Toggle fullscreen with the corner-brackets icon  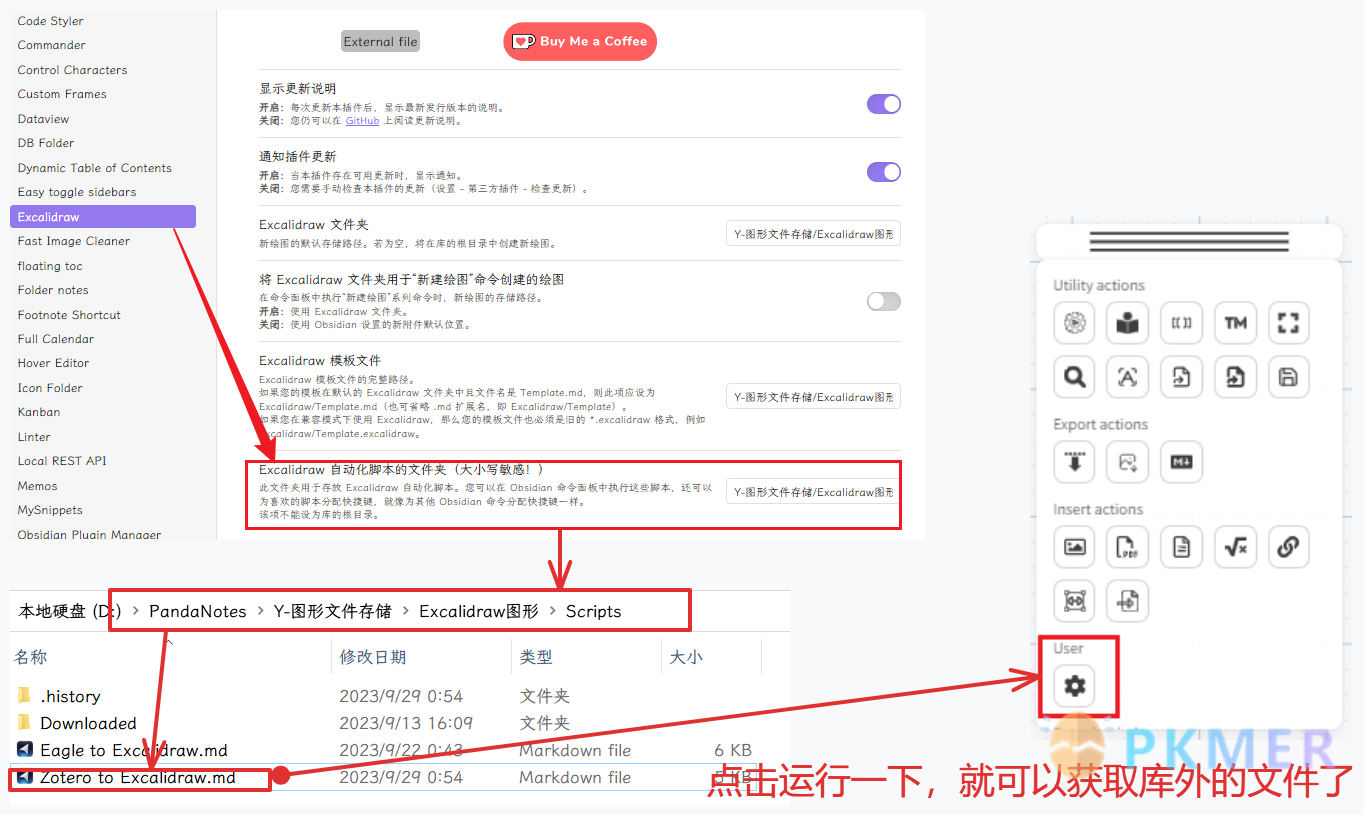(1289, 323)
